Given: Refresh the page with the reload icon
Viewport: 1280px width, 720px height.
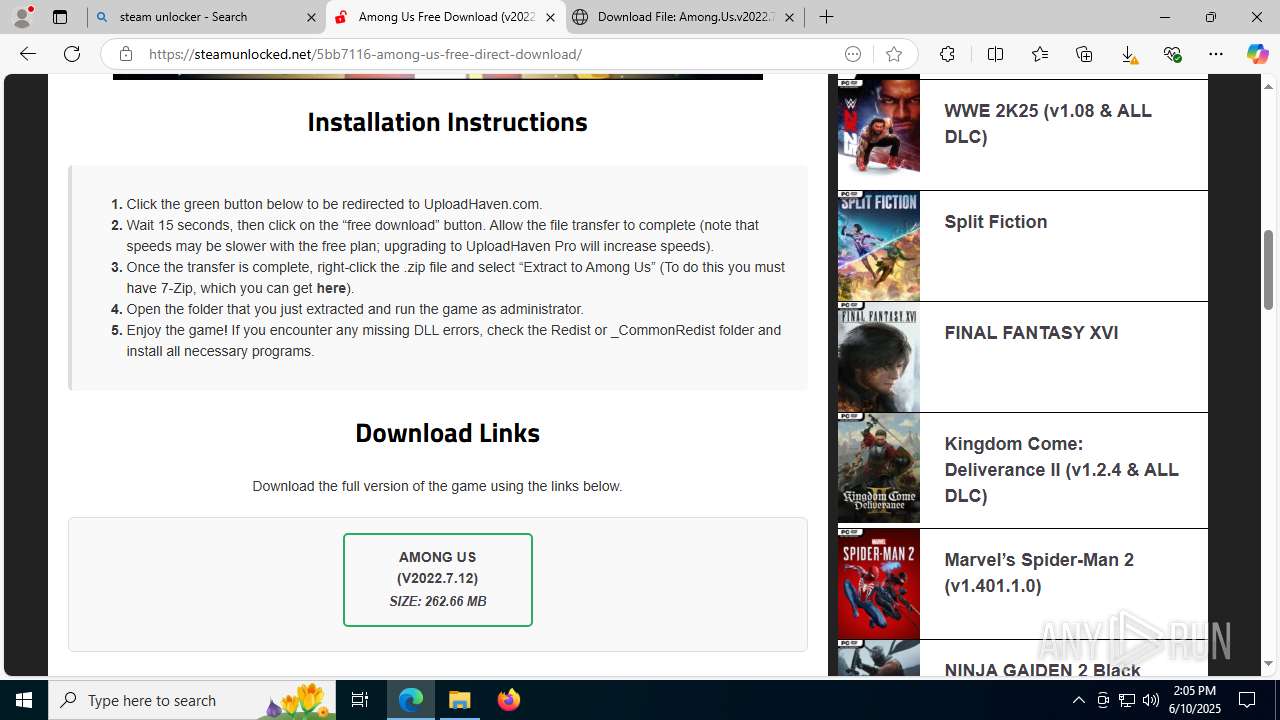Looking at the screenshot, I should pyautogui.click(x=72, y=54).
